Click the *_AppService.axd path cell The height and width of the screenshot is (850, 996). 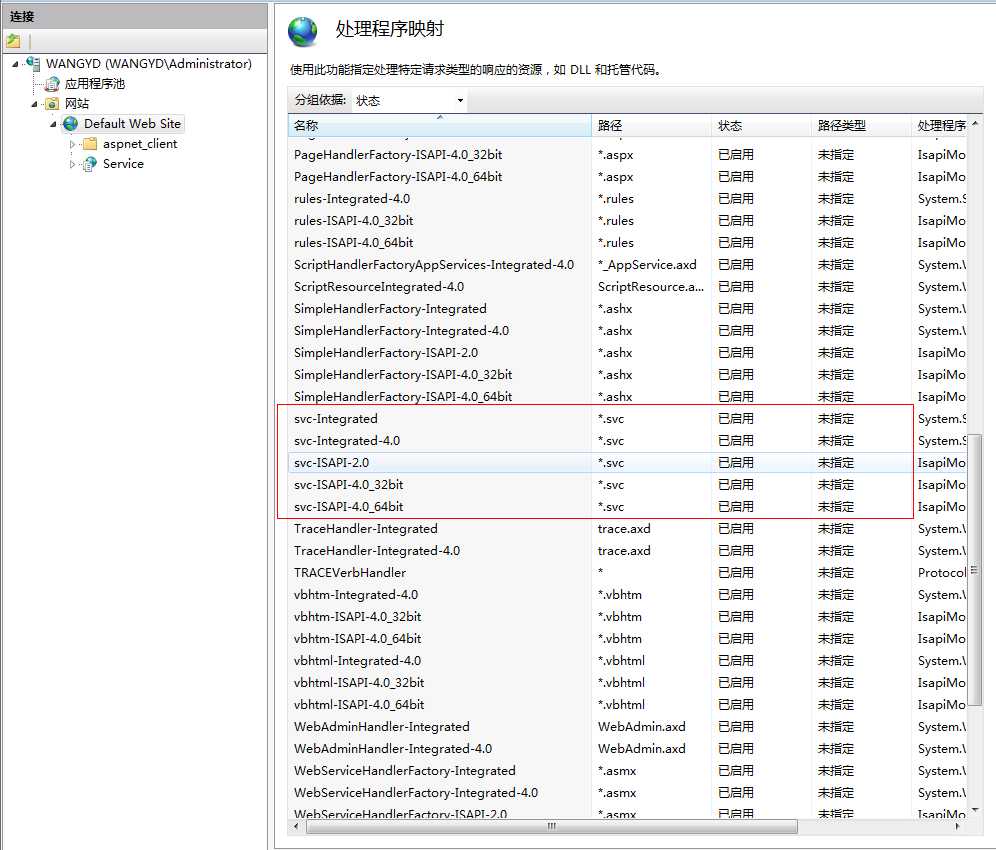coord(647,265)
